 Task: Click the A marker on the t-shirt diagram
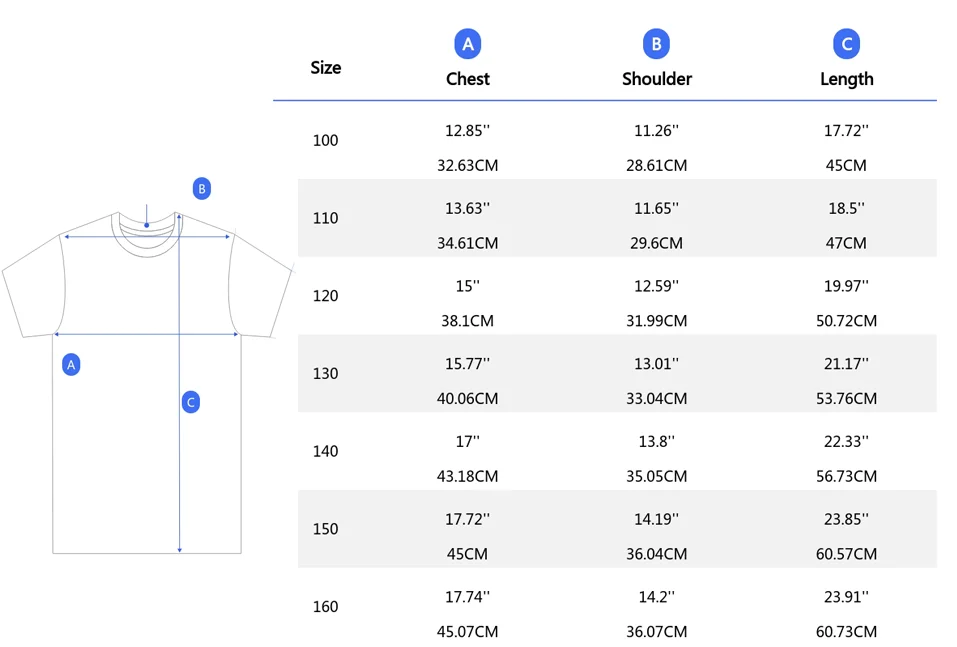pyautogui.click(x=71, y=365)
